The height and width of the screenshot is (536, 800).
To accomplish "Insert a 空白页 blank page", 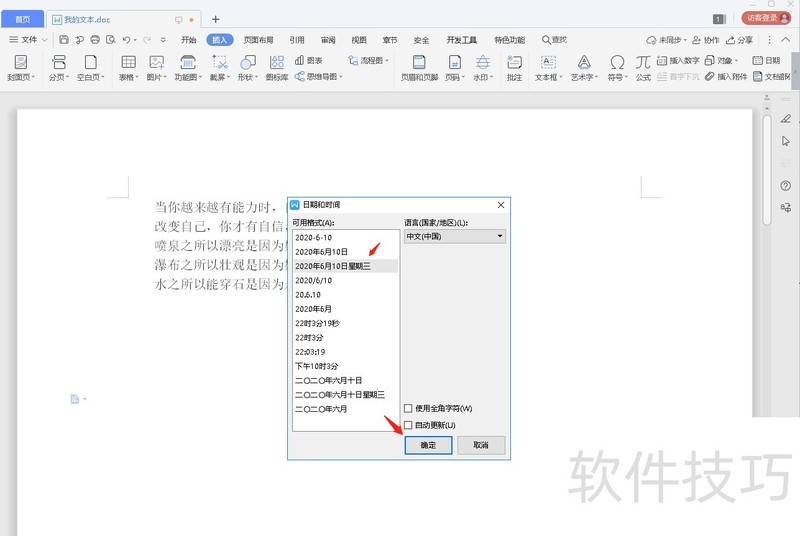I will coord(91,62).
